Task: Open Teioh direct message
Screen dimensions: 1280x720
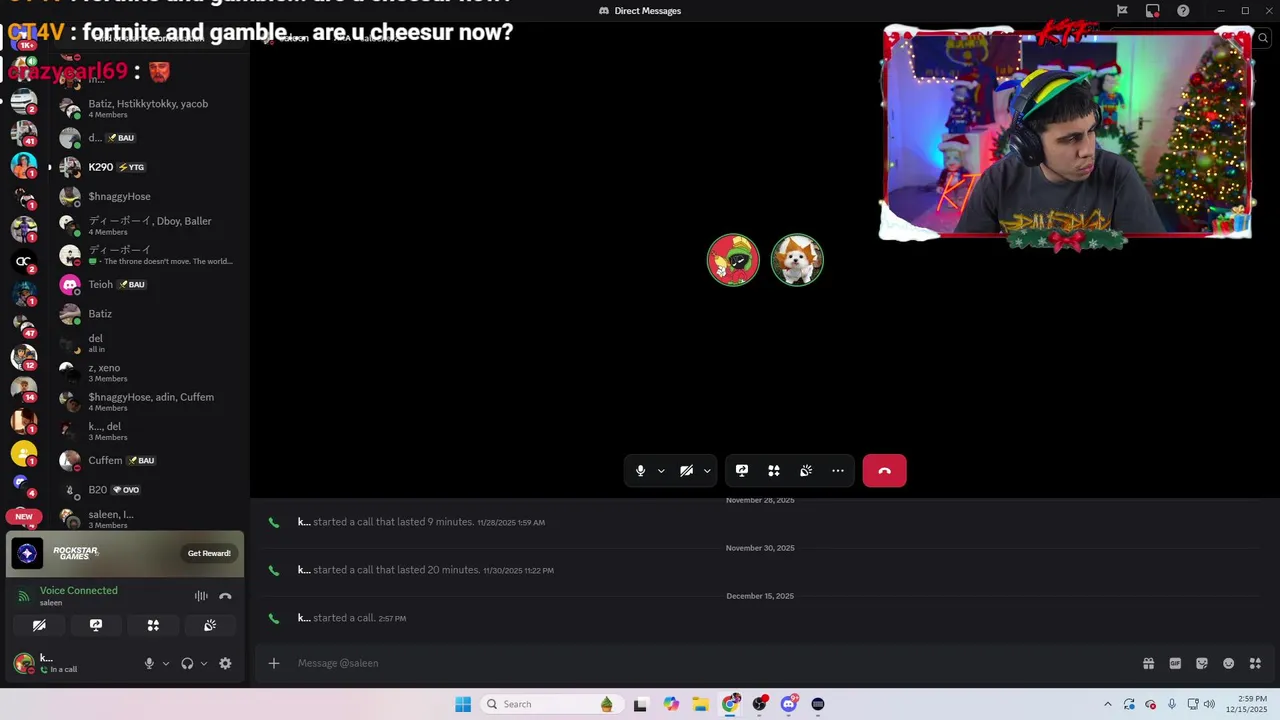Action: coord(148,284)
